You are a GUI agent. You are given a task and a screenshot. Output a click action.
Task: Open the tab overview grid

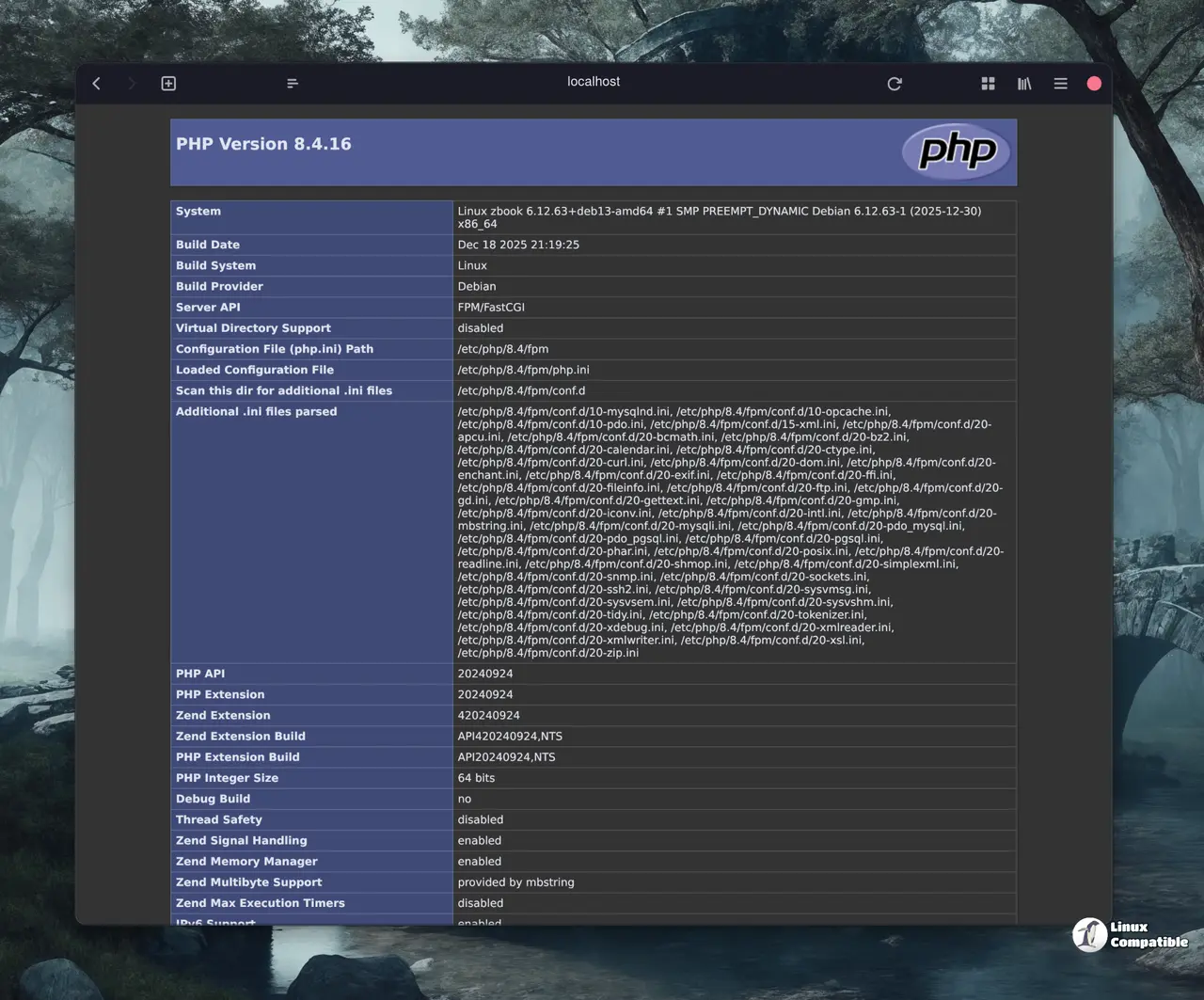point(988,84)
